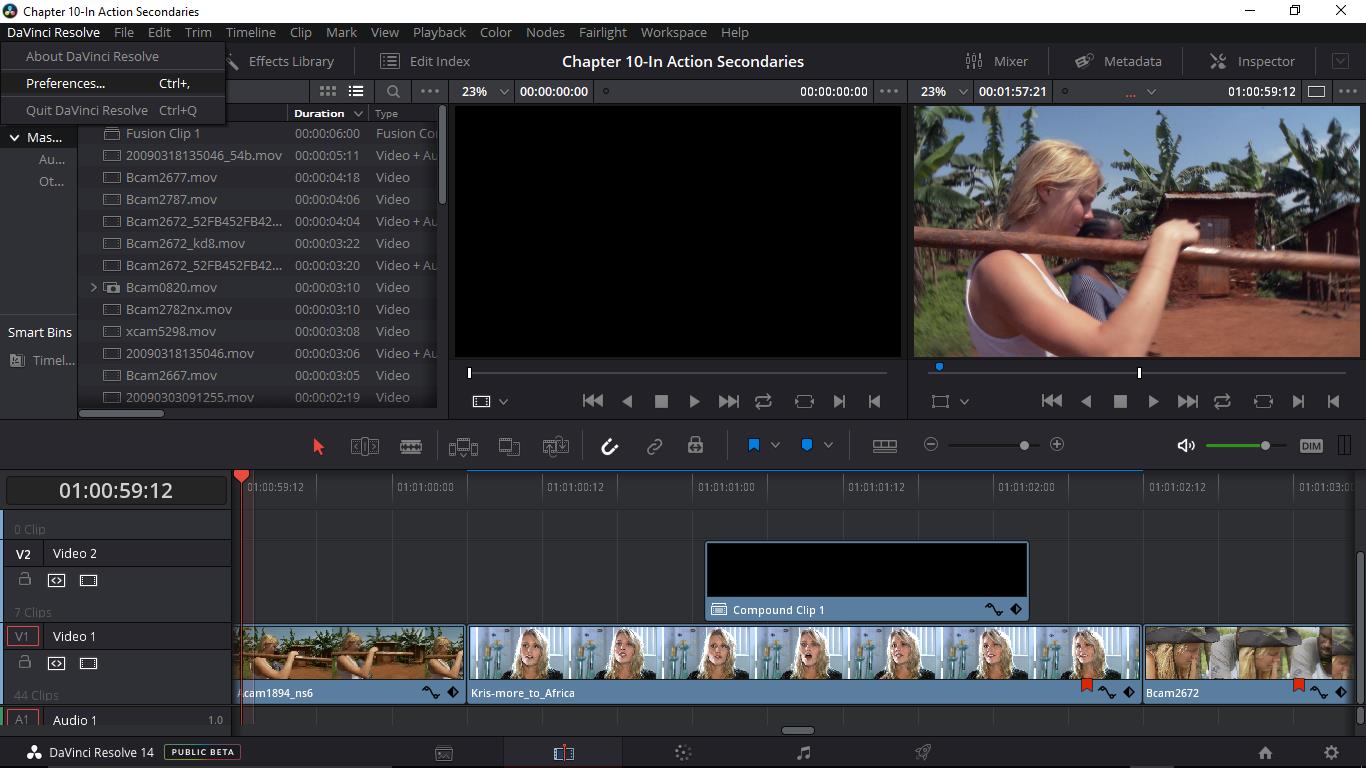Viewport: 1366px width, 768px height.
Task: Click the insert clip icon in the toolbar
Action: point(463,446)
